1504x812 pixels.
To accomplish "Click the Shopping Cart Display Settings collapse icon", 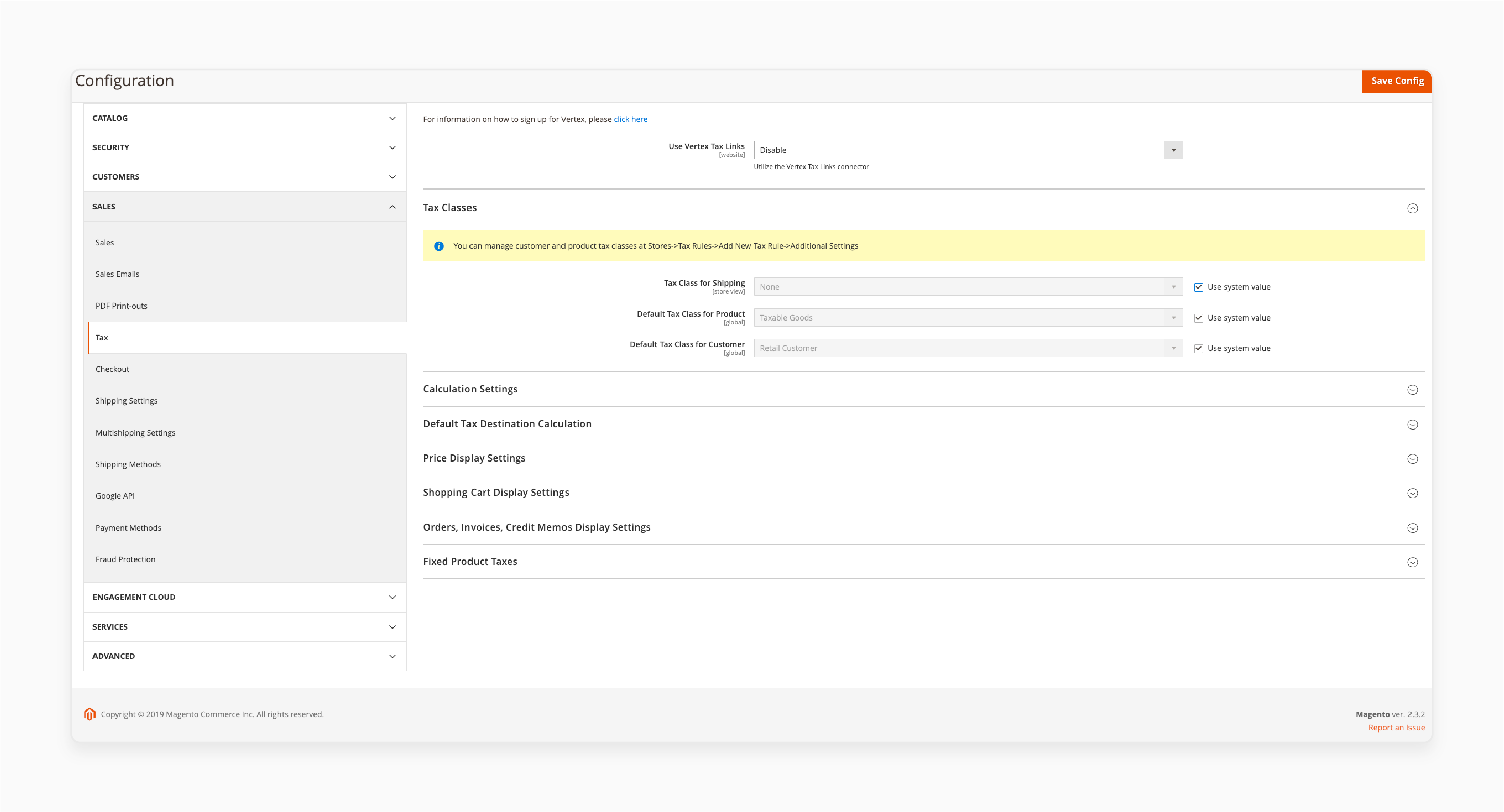I will point(1412,493).
